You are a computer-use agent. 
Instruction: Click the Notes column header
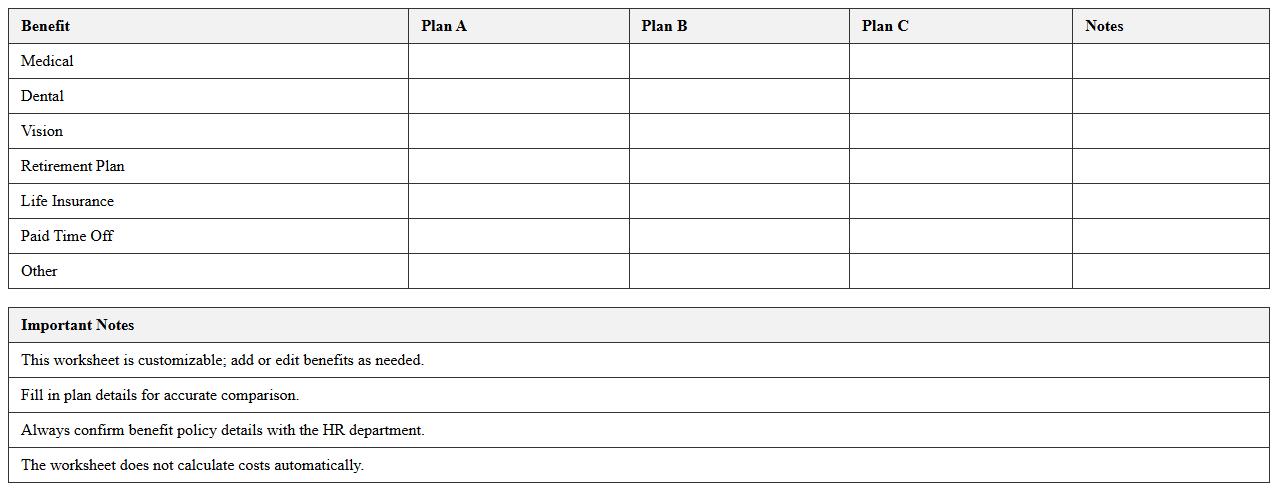click(x=1104, y=26)
